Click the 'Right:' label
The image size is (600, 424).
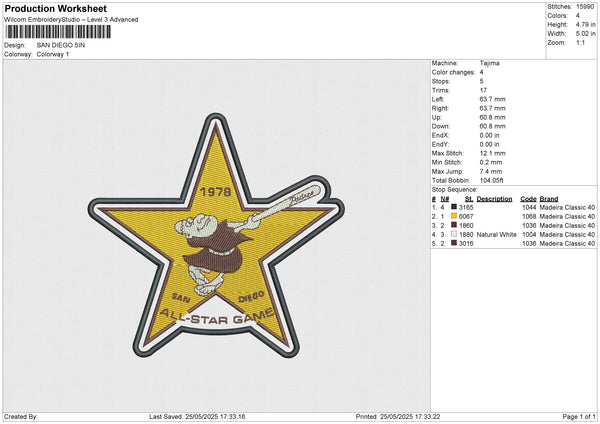[440, 108]
